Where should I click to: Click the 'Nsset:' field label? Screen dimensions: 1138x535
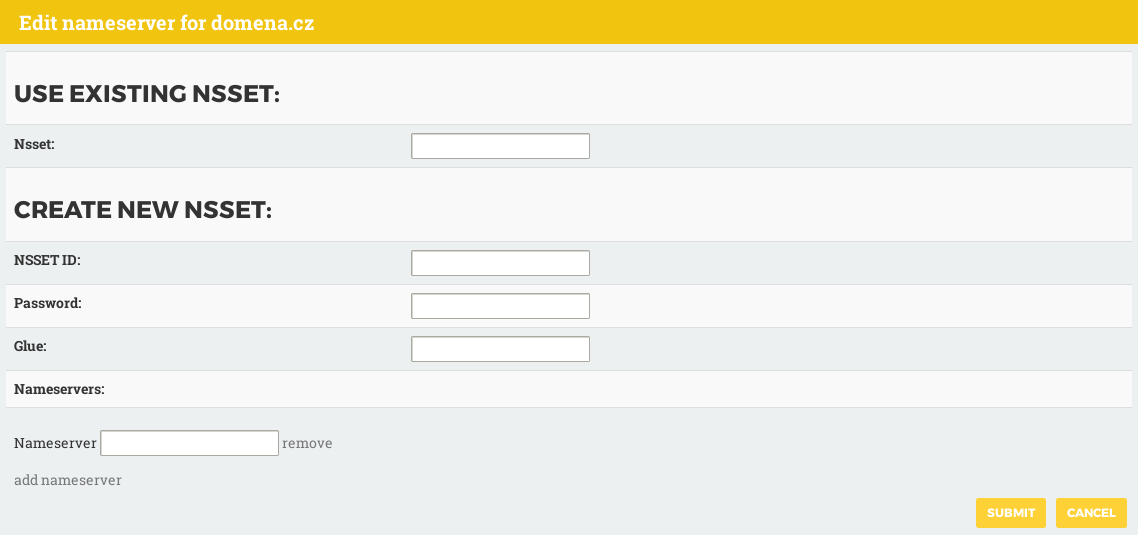[x=35, y=144]
